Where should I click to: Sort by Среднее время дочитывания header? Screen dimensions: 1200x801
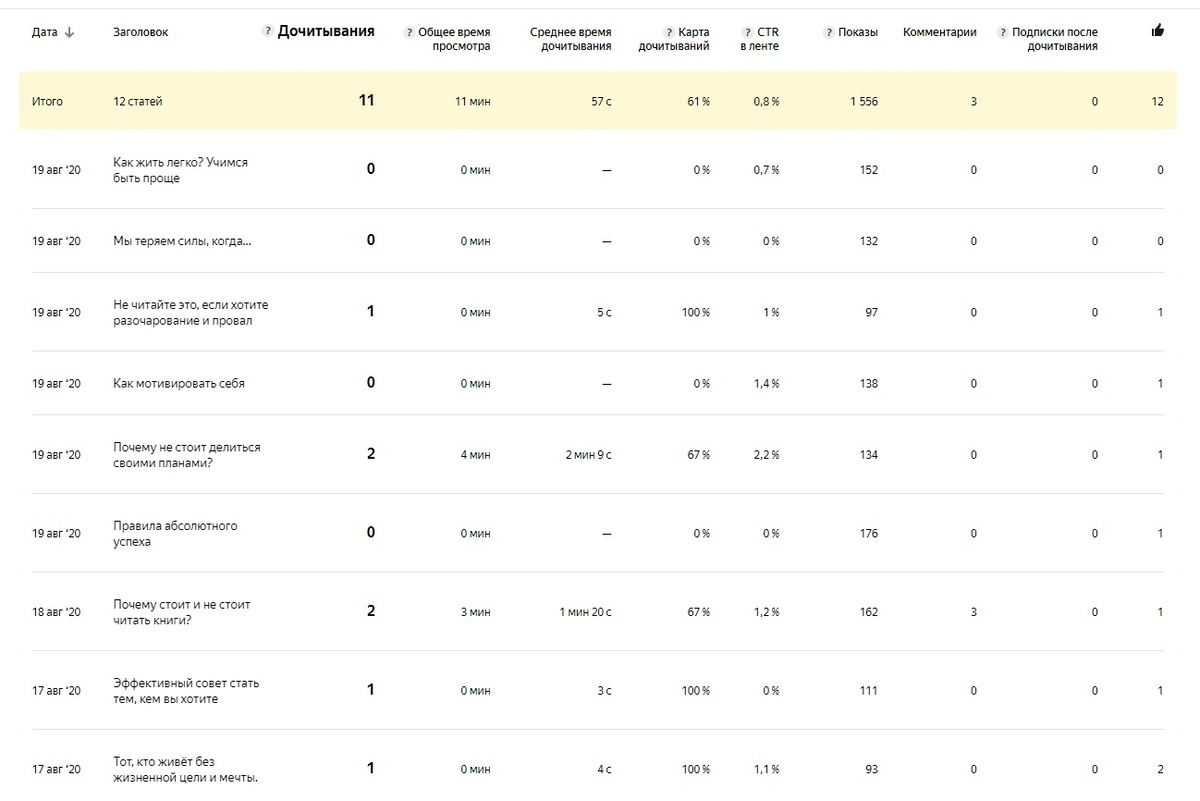570,39
